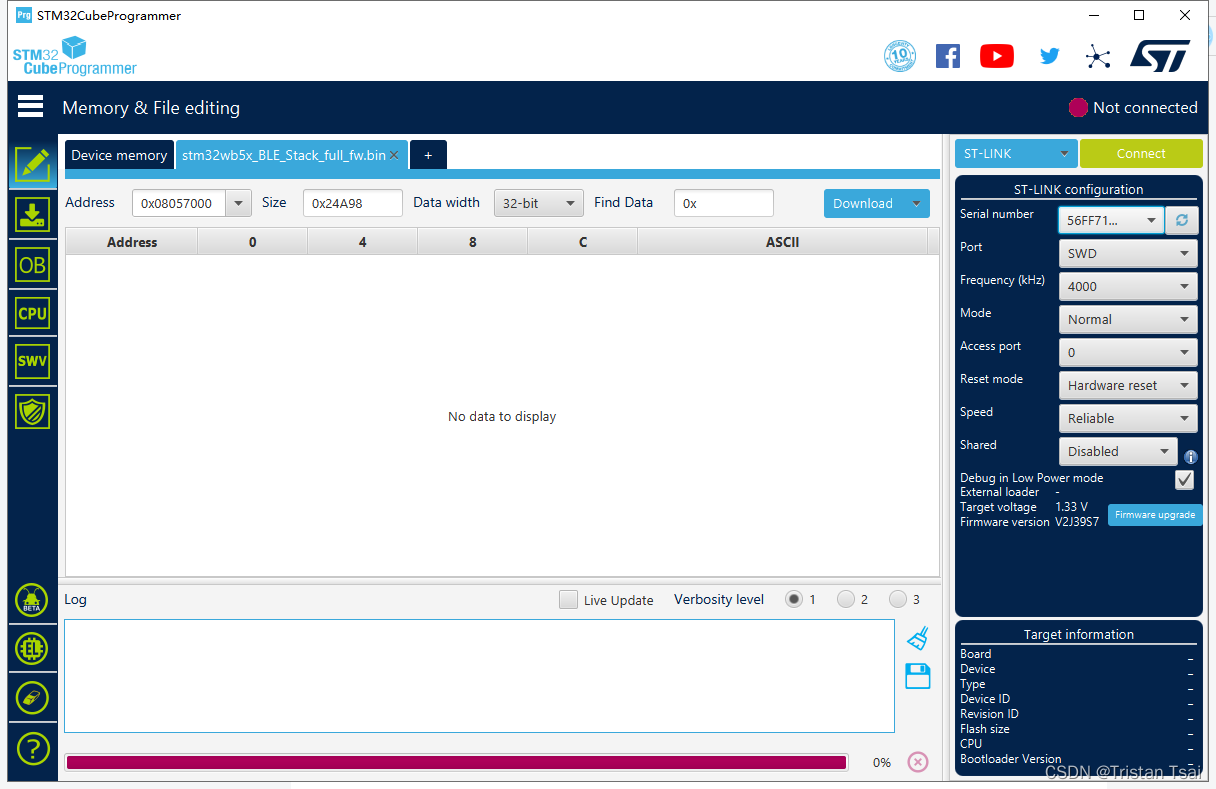
Task: Add a new tab with plus
Action: pos(428,155)
